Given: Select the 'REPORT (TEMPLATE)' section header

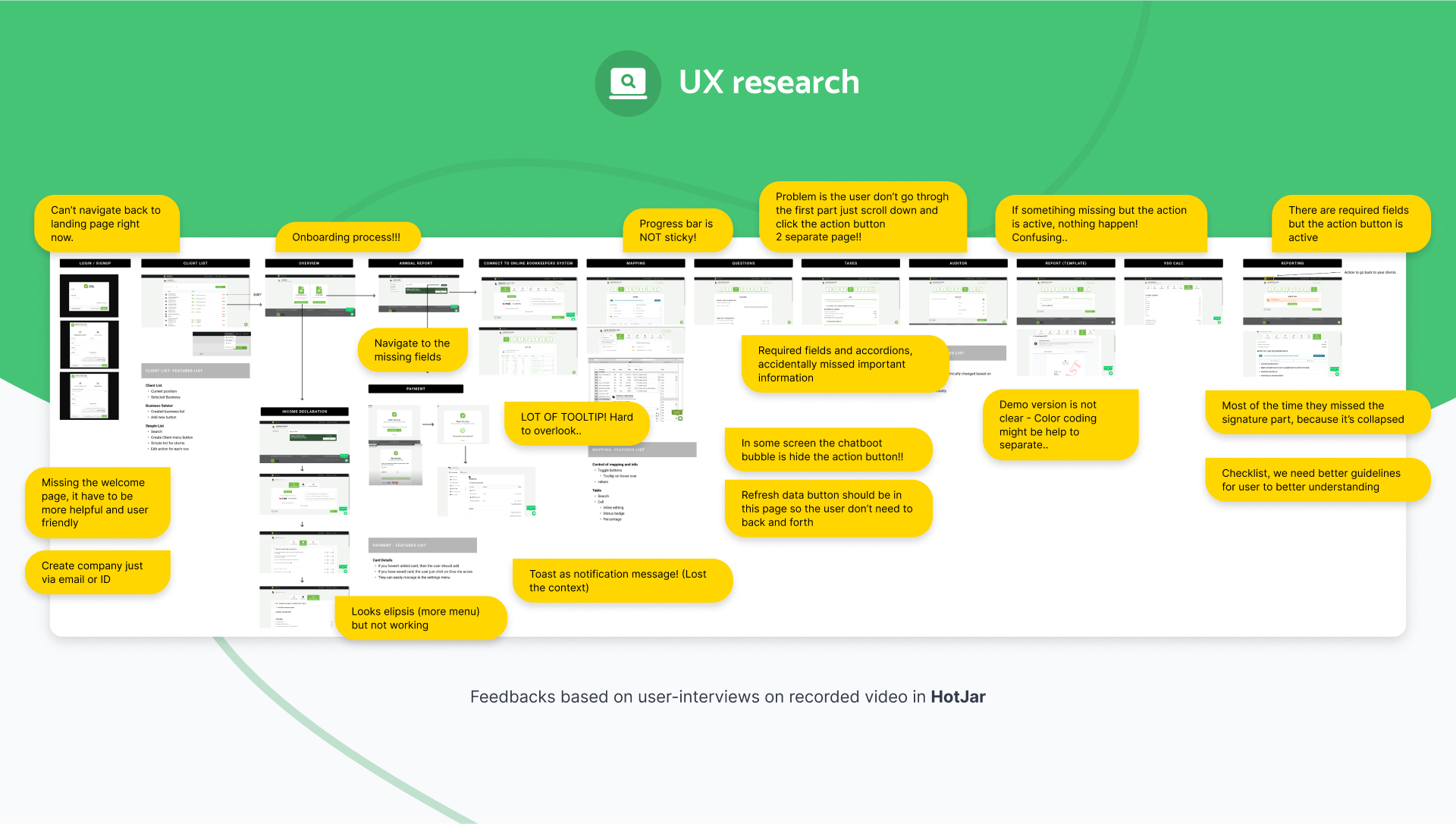Looking at the screenshot, I should 1065,263.
